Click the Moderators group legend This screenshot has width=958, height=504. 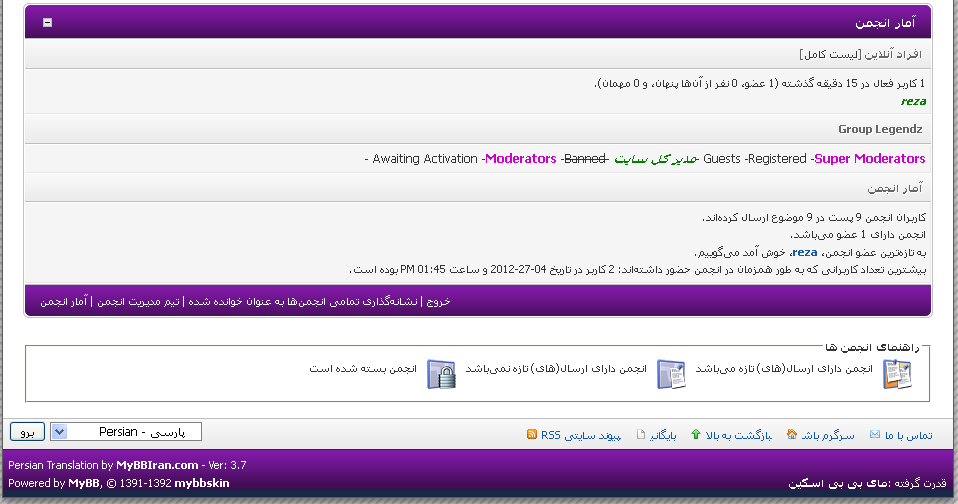coord(521,159)
